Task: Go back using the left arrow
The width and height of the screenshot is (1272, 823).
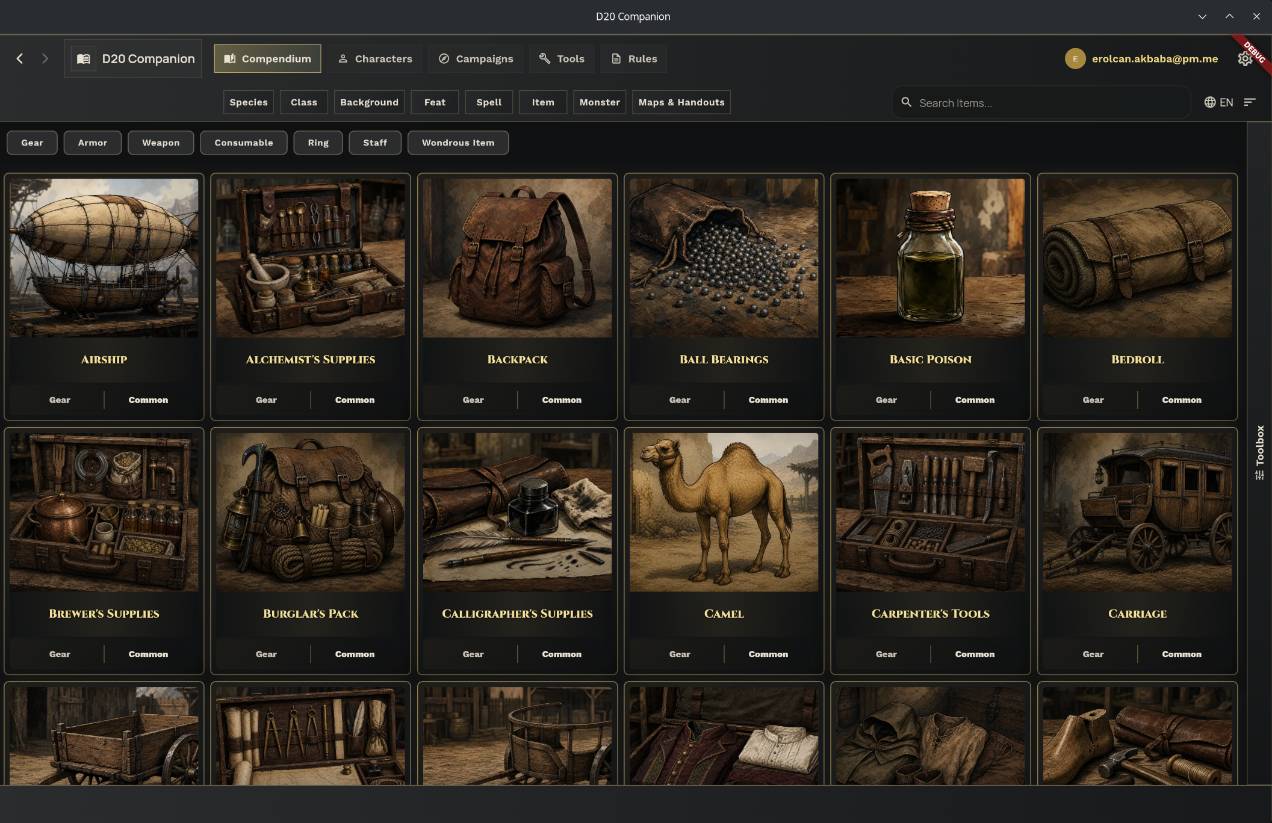Action: 20,59
